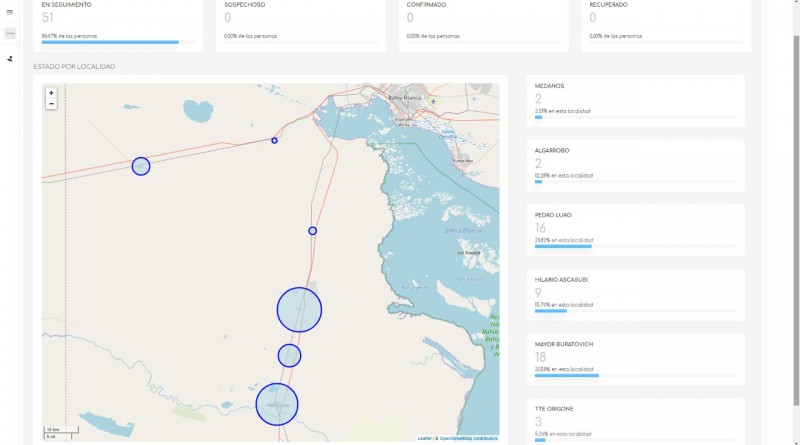Click the PEDRO LURO locality card

pyautogui.click(x=635, y=230)
